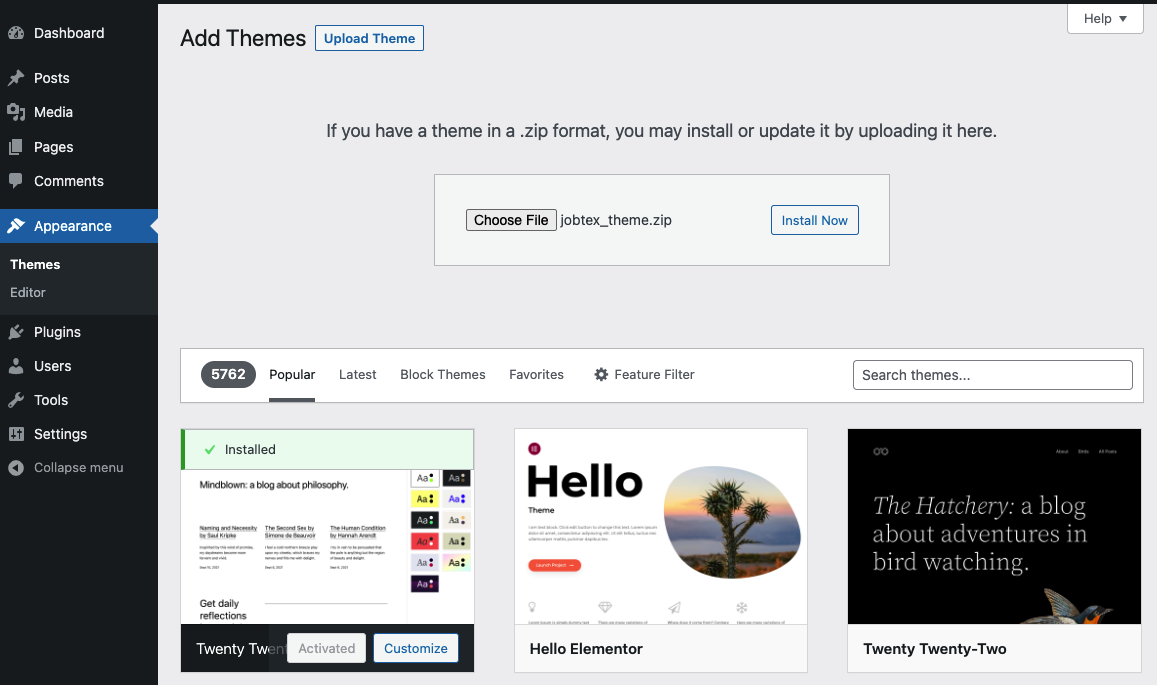This screenshot has width=1157, height=685.
Task: Go to the Posts menu
Action: point(79,78)
